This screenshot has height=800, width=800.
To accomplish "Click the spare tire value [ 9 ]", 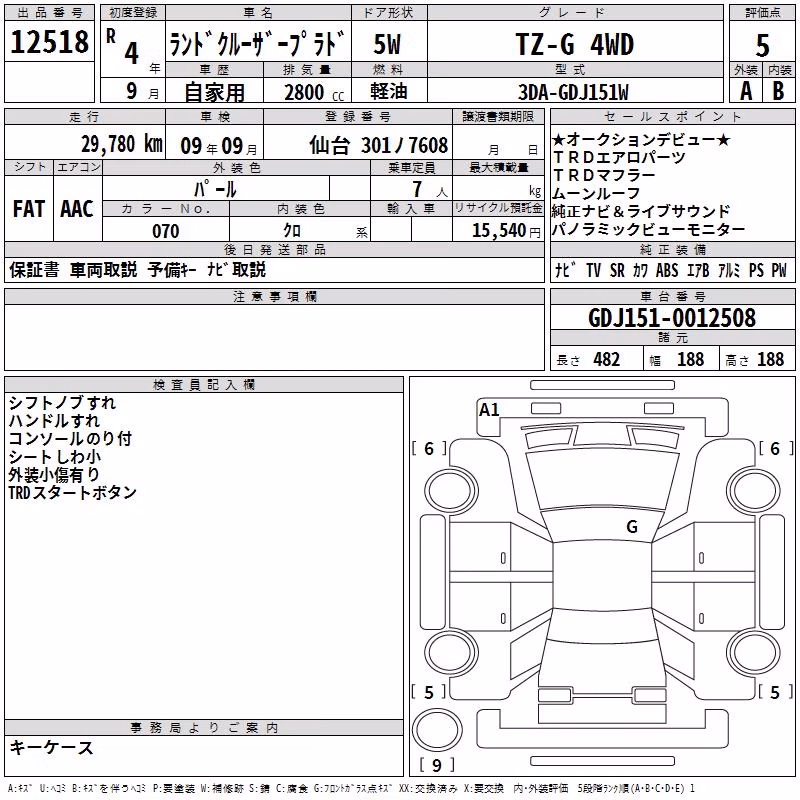I will [x=437, y=765].
